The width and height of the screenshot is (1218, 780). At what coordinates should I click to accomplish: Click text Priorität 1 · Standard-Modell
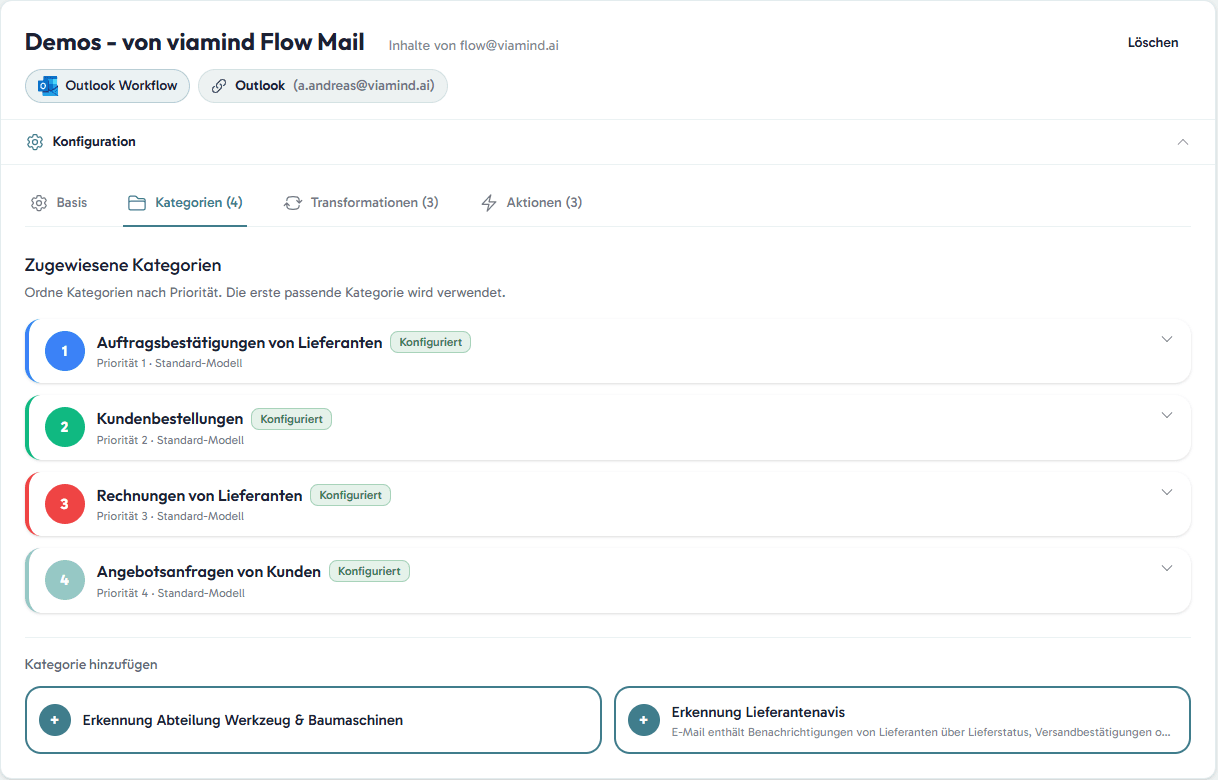click(x=170, y=363)
